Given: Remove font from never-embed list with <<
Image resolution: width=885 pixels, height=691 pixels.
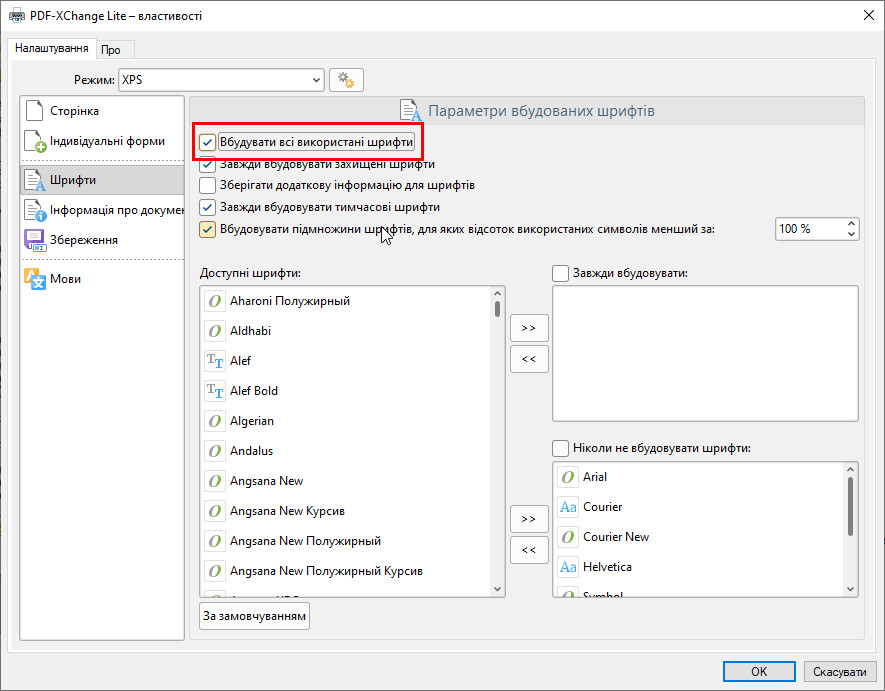Looking at the screenshot, I should (529, 550).
